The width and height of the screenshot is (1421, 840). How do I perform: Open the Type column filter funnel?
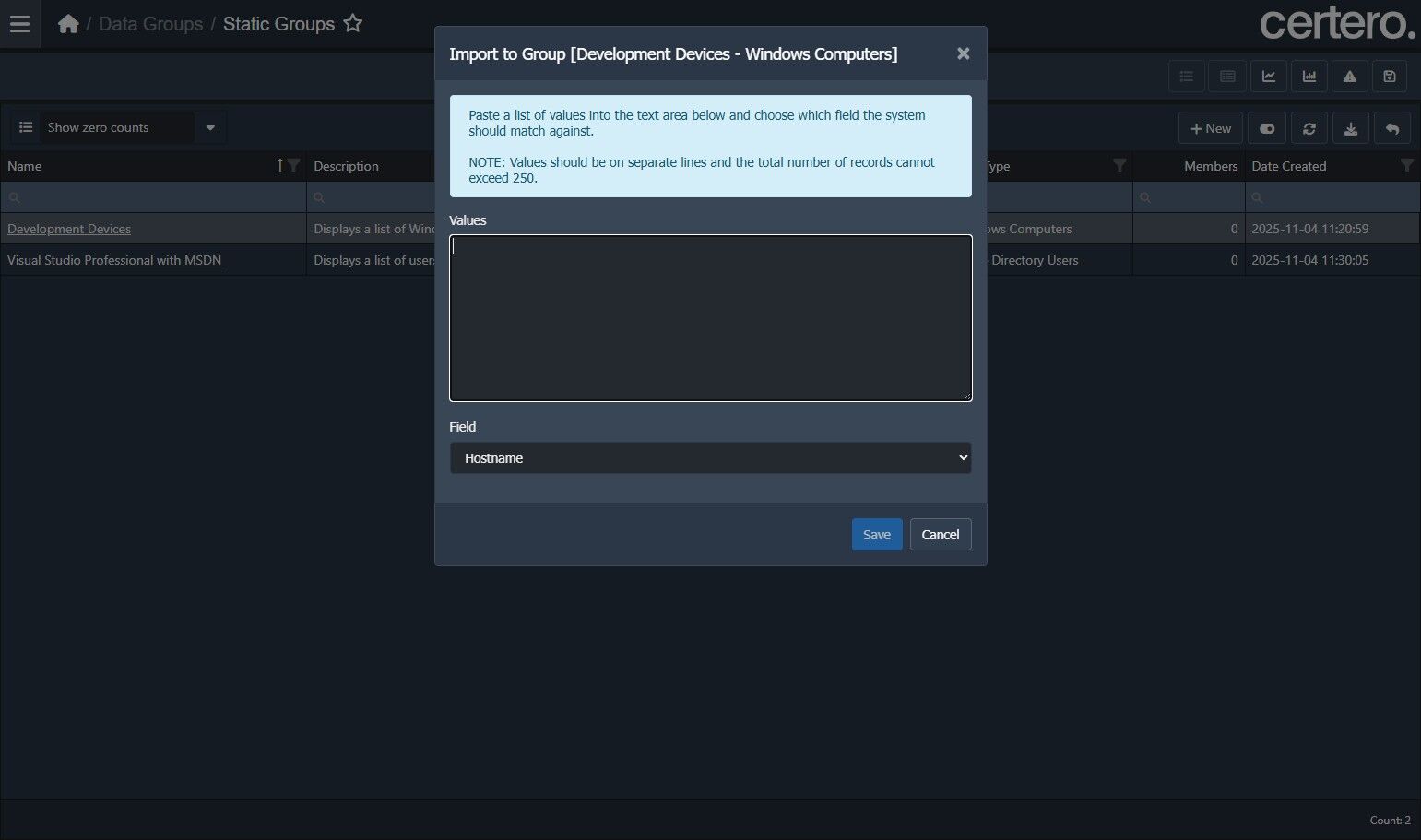tap(1119, 165)
